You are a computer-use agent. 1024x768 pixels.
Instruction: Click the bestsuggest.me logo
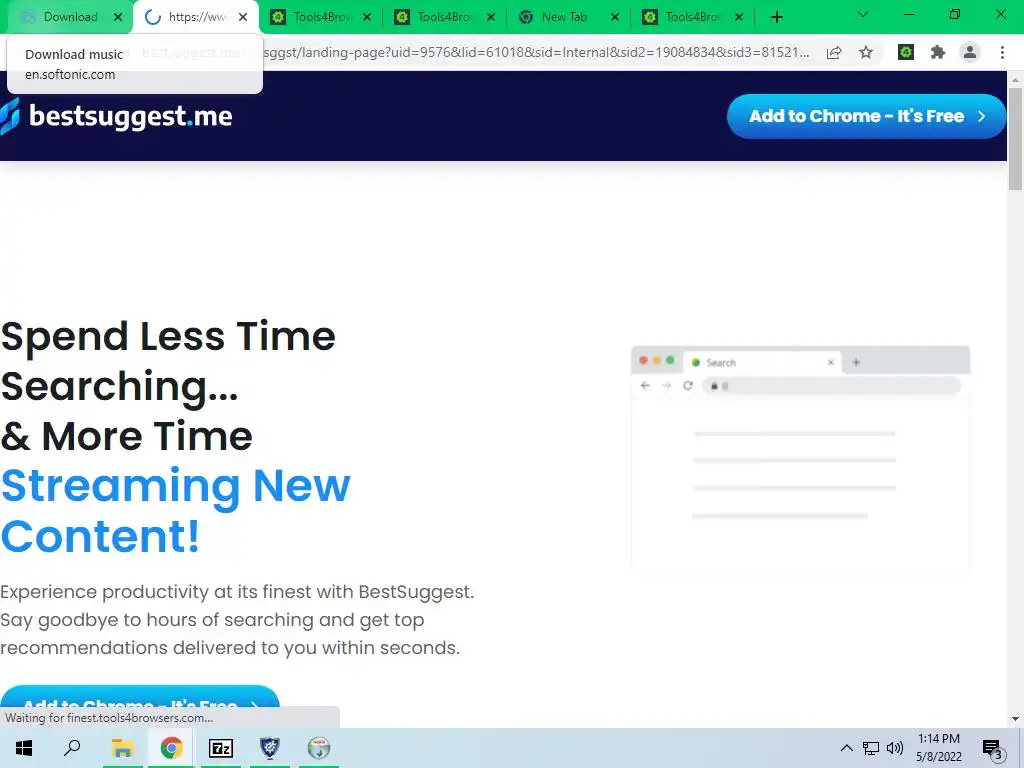(x=116, y=116)
